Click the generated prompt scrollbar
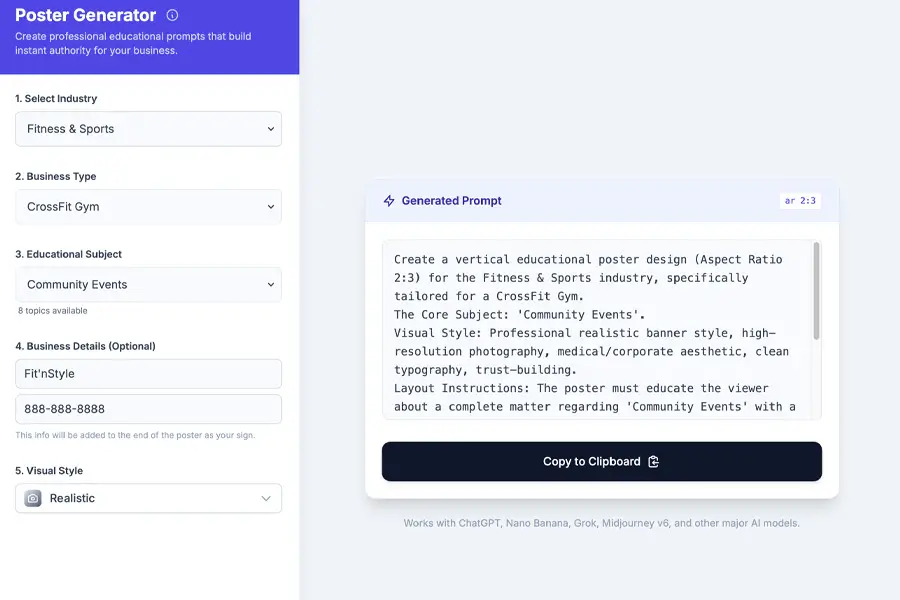Image resolution: width=900 pixels, height=600 pixels. pos(817,290)
